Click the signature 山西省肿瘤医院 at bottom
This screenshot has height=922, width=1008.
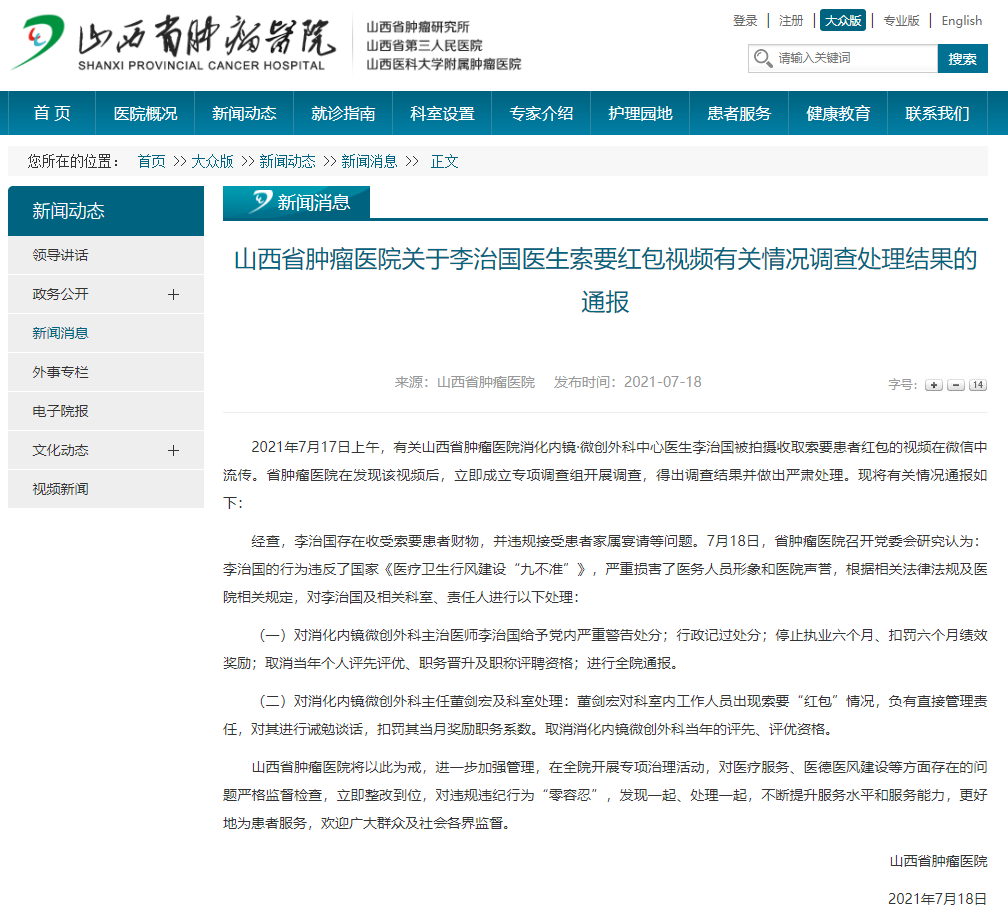[939, 862]
